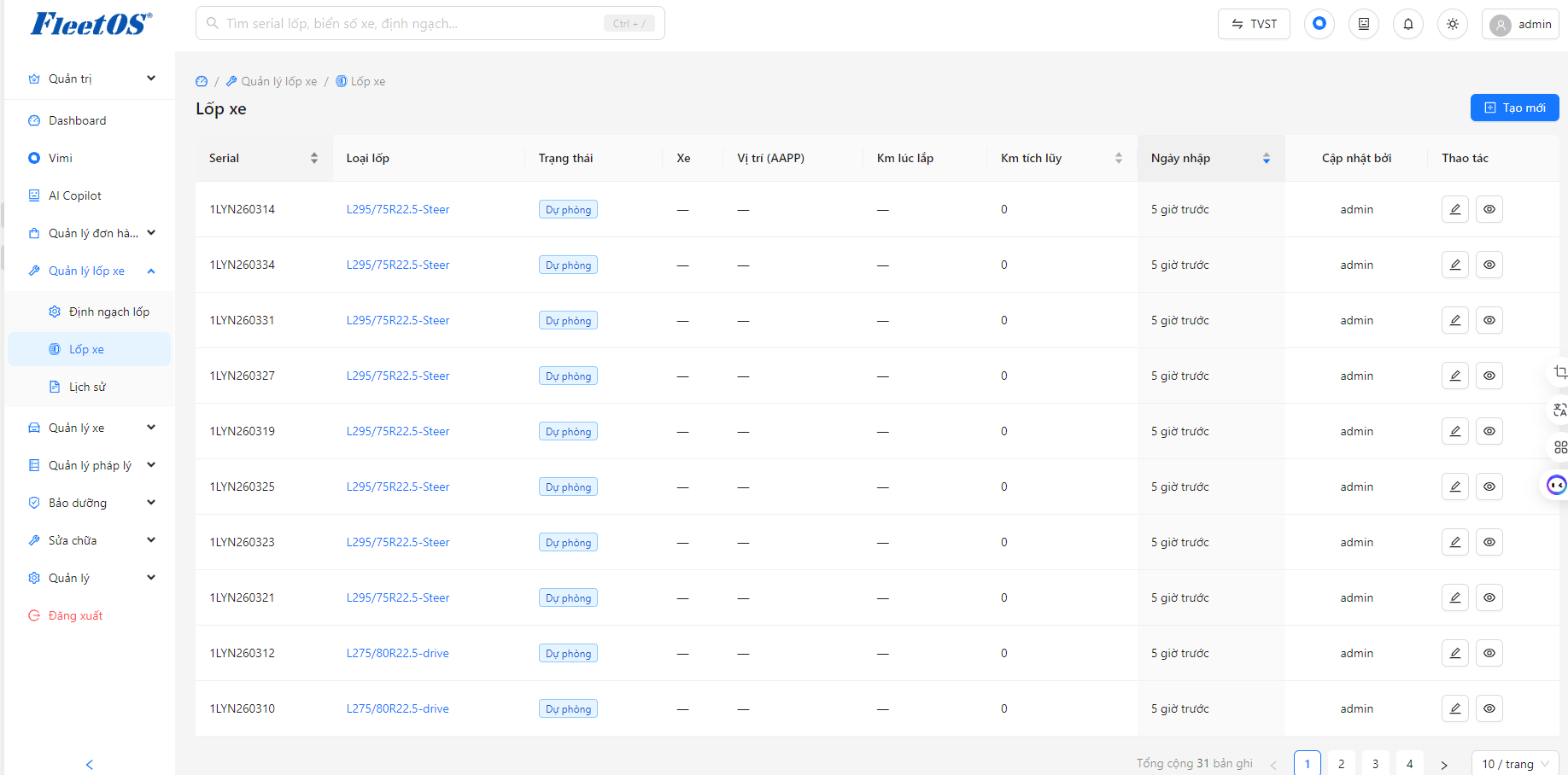This screenshot has height=775, width=1568.
Task: Open the document icon in top bar
Action: point(1364,24)
